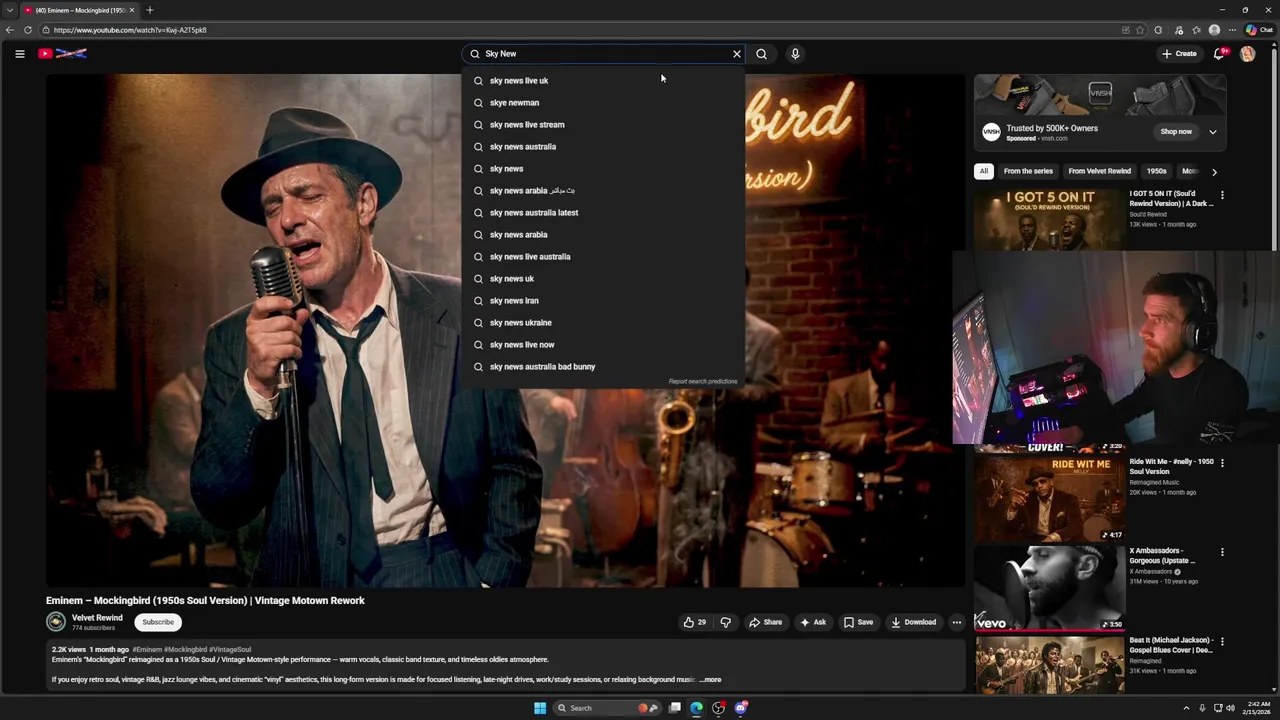Open X Ambassadors Gorgeous thumbnail
This screenshot has height=720, width=1280.
coord(1049,587)
